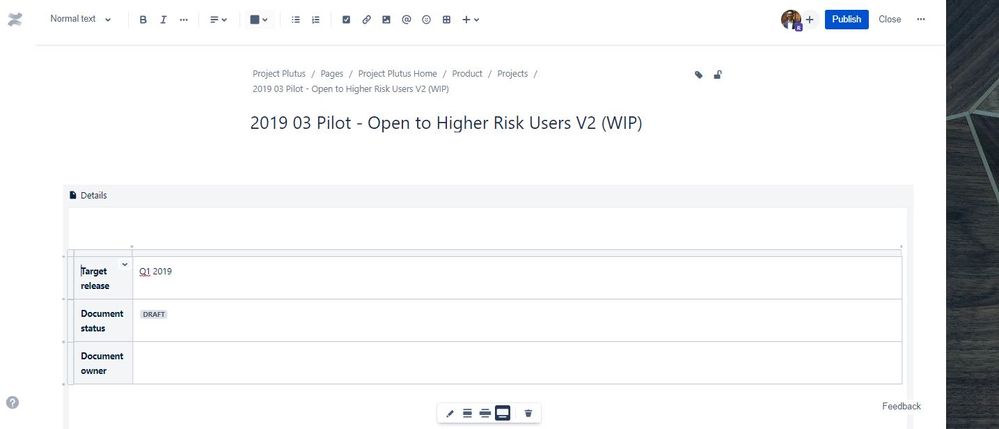Go to Pages breadcrumb
The image size is (999, 429).
click(332, 74)
